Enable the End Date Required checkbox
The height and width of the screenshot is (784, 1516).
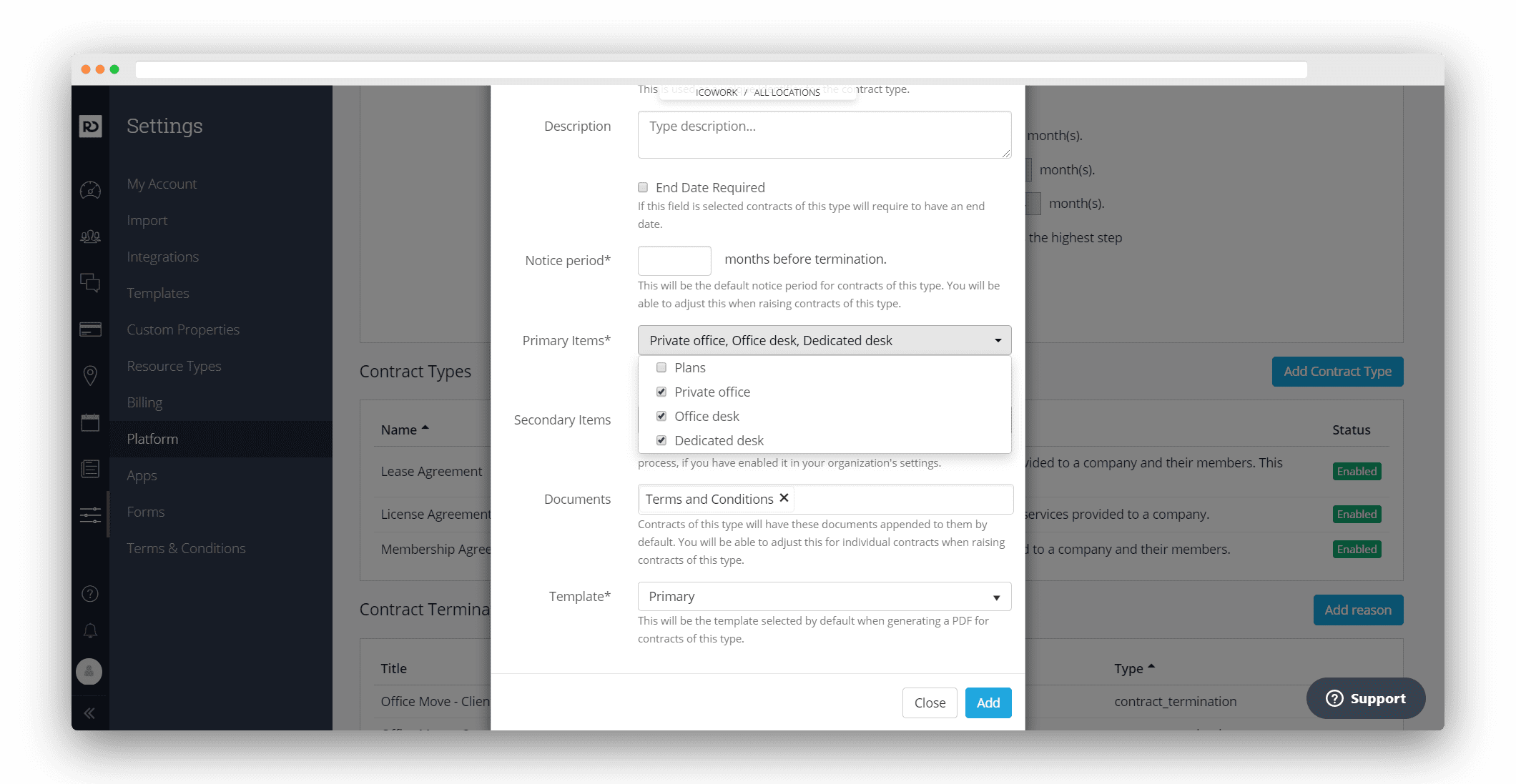pyautogui.click(x=643, y=187)
